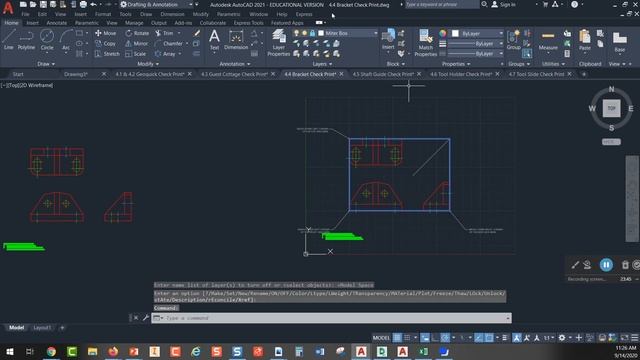Toggle ortho mode in status bar
The width and height of the screenshot is (640, 360).
click(x=435, y=338)
